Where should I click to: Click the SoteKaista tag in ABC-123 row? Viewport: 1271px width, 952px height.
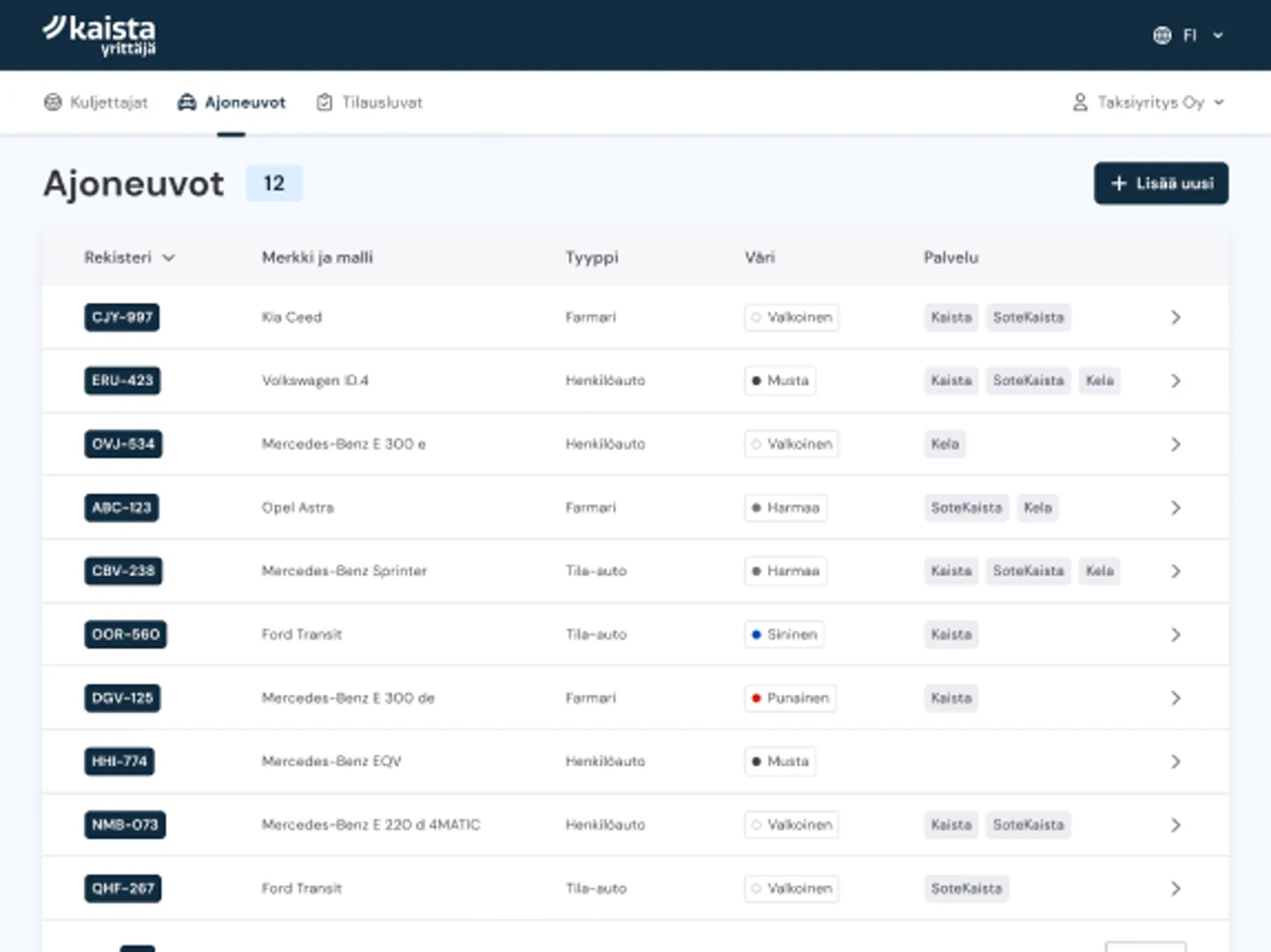[967, 508]
